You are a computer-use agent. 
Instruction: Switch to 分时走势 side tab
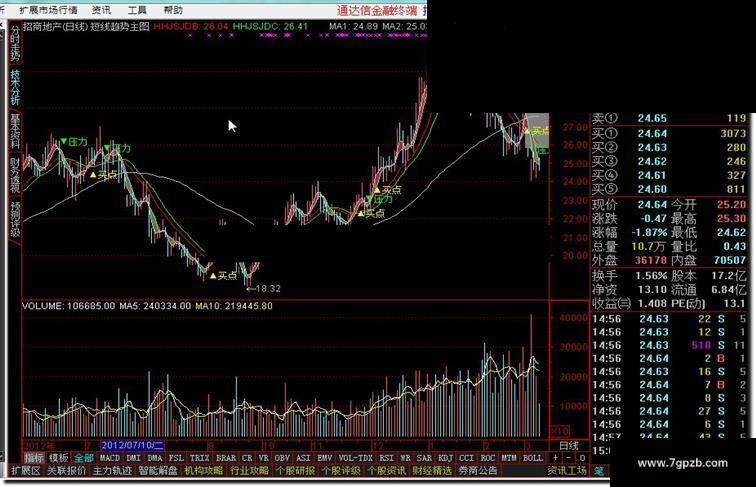coord(15,43)
